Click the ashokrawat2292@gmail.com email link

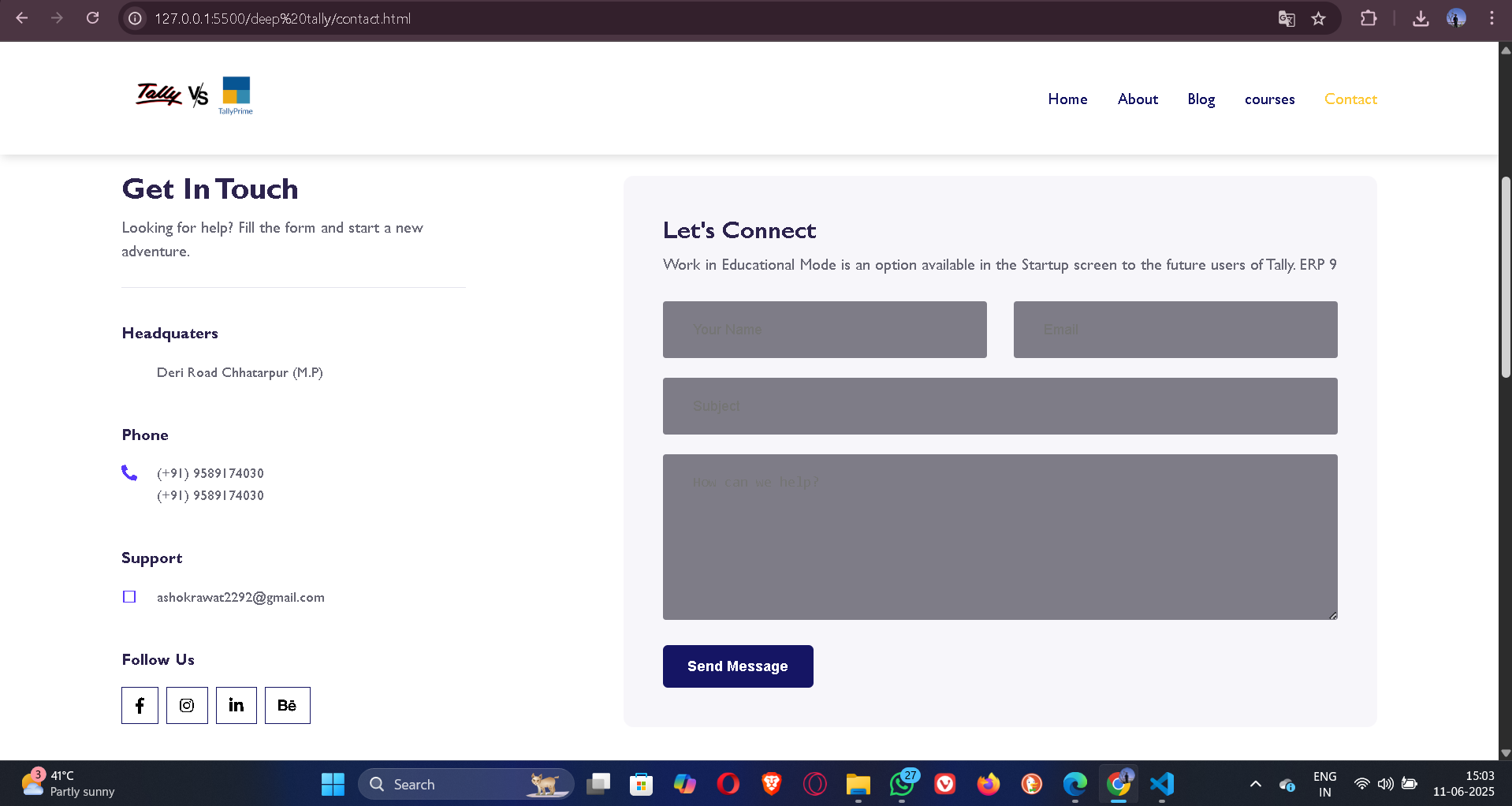(240, 597)
